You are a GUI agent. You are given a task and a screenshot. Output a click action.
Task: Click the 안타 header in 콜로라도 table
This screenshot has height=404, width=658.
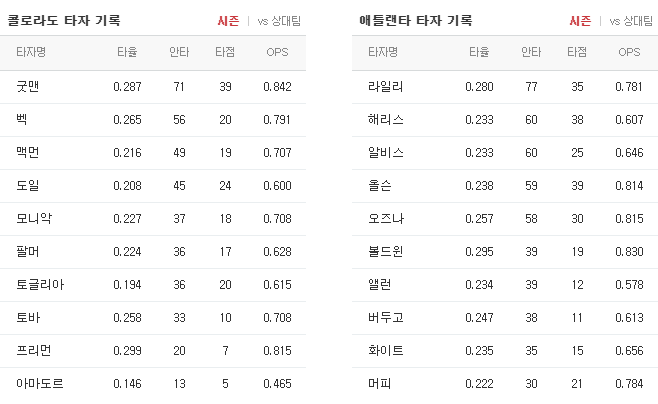point(179,52)
